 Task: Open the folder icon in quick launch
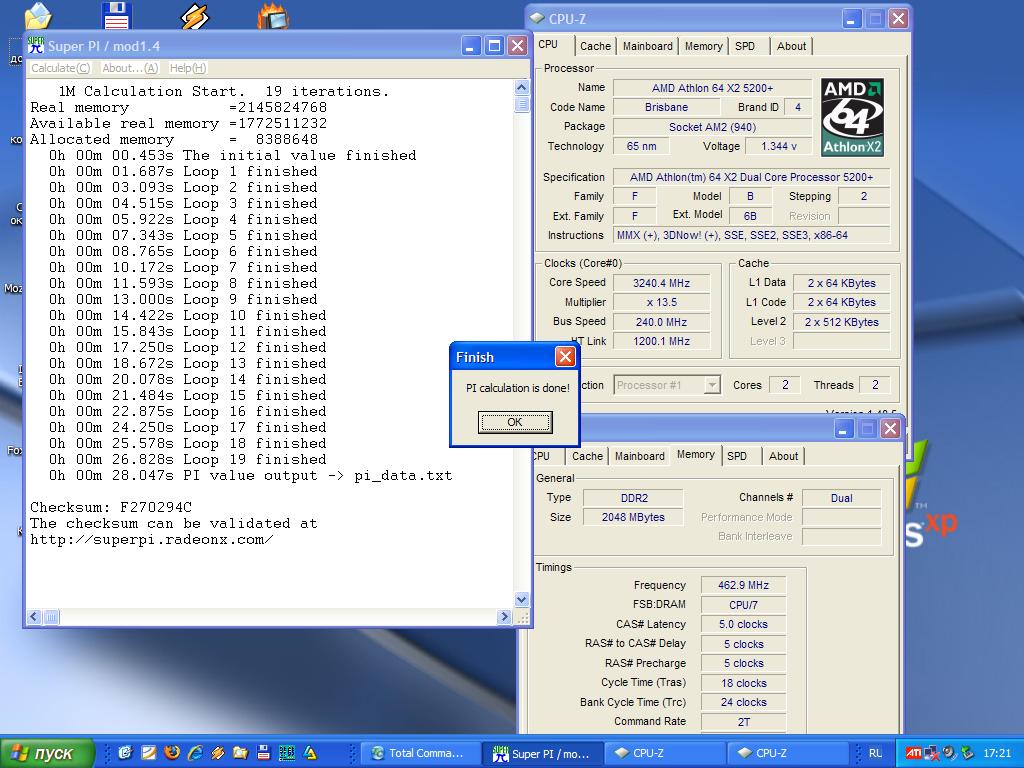240,752
